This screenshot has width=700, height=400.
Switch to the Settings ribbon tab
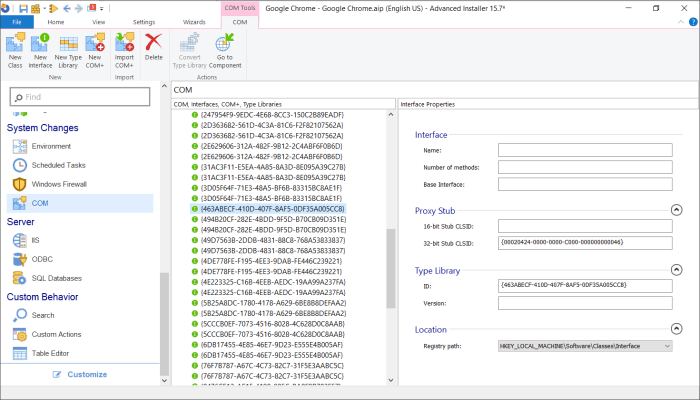(x=144, y=22)
